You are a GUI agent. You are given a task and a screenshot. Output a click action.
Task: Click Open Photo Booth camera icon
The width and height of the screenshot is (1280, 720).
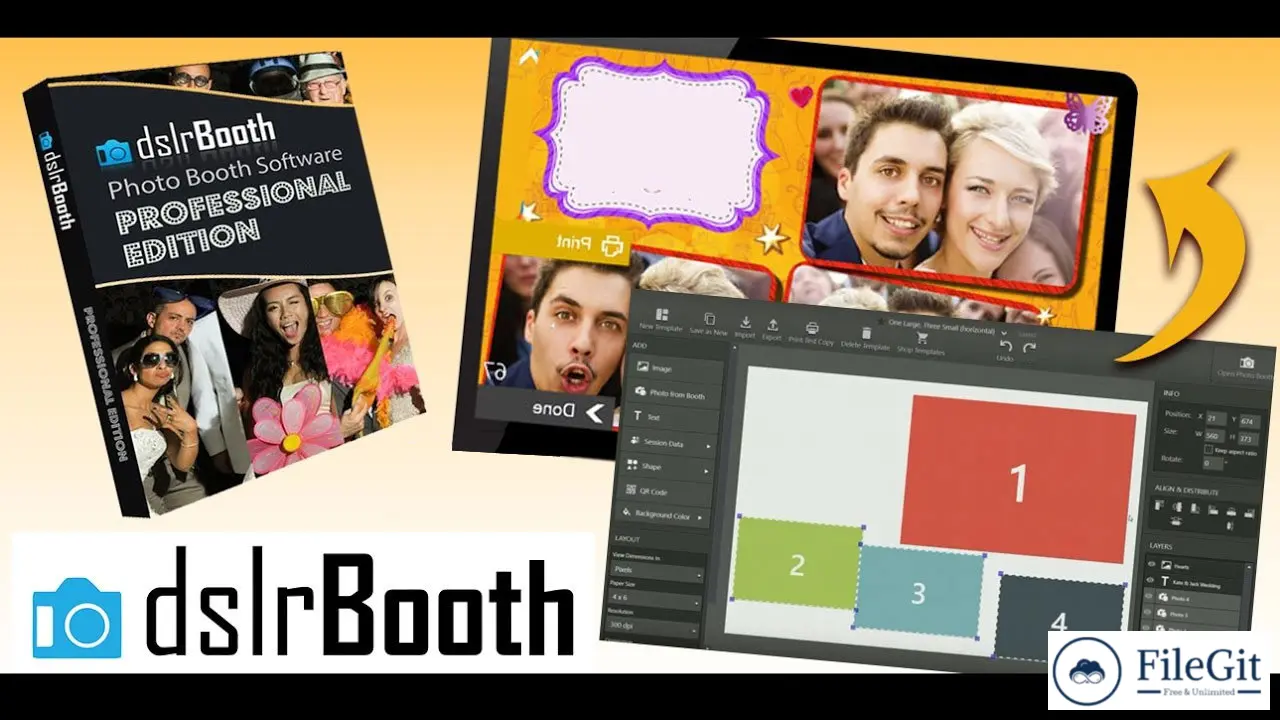coord(1247,363)
